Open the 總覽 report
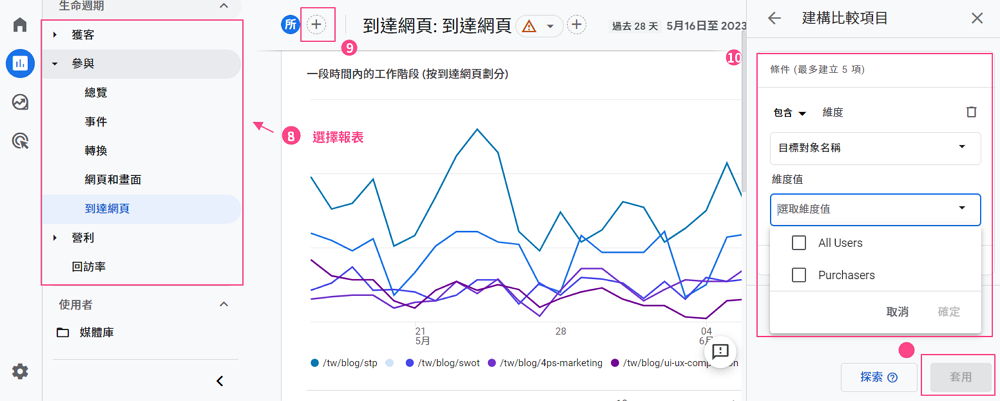1000x401 pixels. click(x=96, y=92)
